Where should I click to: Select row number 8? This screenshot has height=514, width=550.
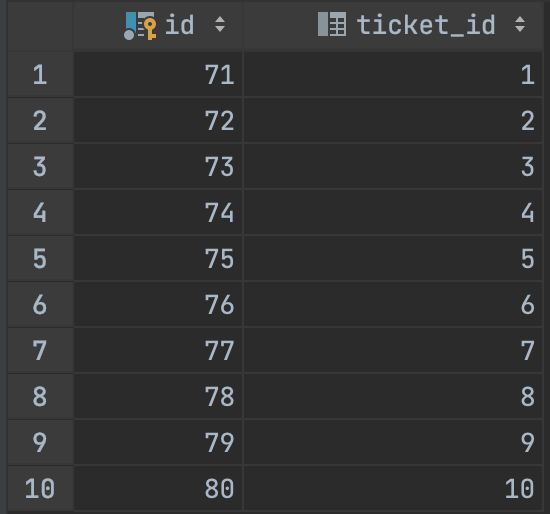click(40, 396)
